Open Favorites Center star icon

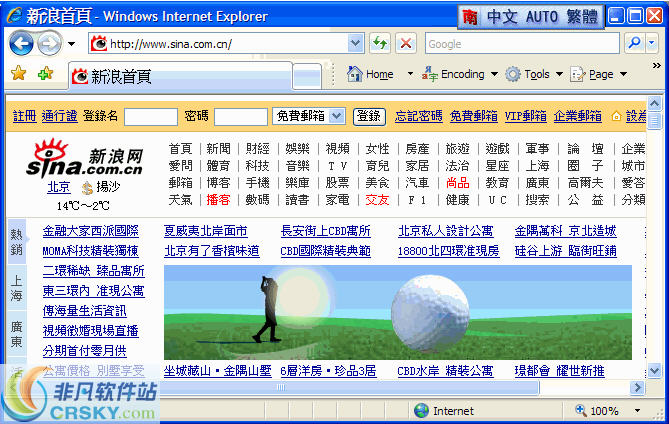pos(19,73)
